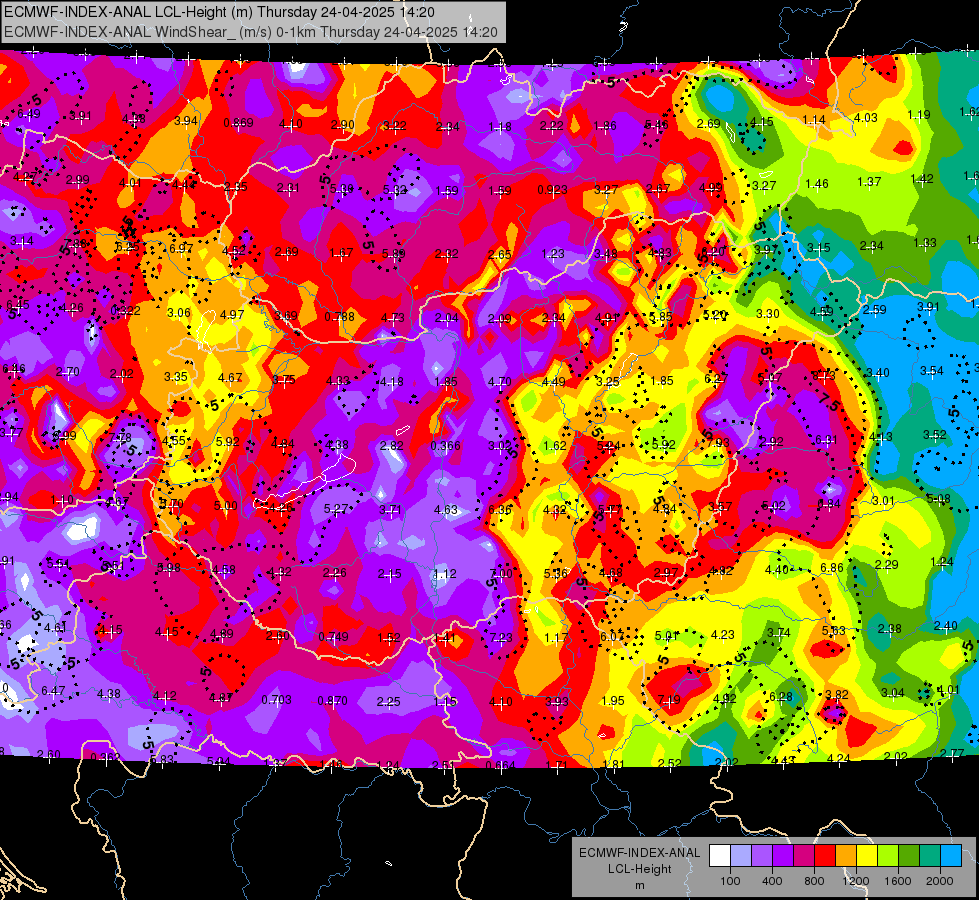Click the legend title ECMWF-INDEX-ANAL
The width and height of the screenshot is (979, 900).
(x=639, y=853)
